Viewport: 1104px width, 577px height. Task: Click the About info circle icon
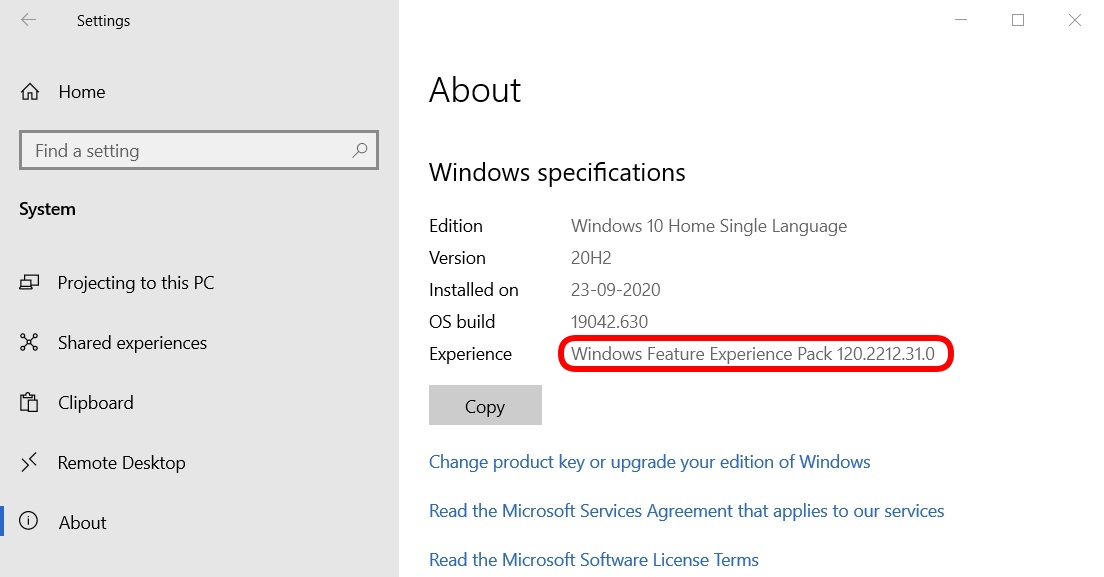point(28,521)
